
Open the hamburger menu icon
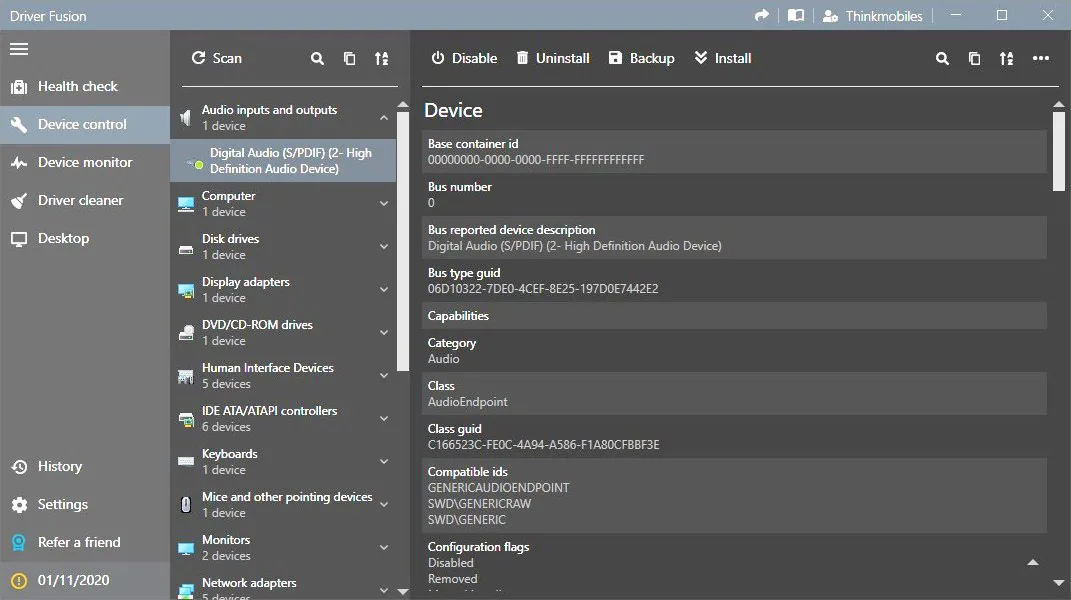click(x=19, y=49)
